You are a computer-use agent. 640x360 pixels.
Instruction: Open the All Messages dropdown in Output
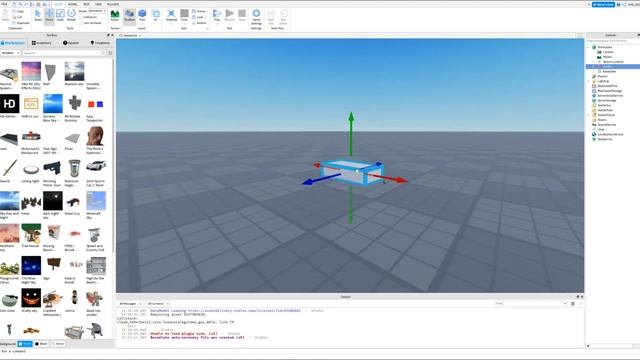[130, 304]
